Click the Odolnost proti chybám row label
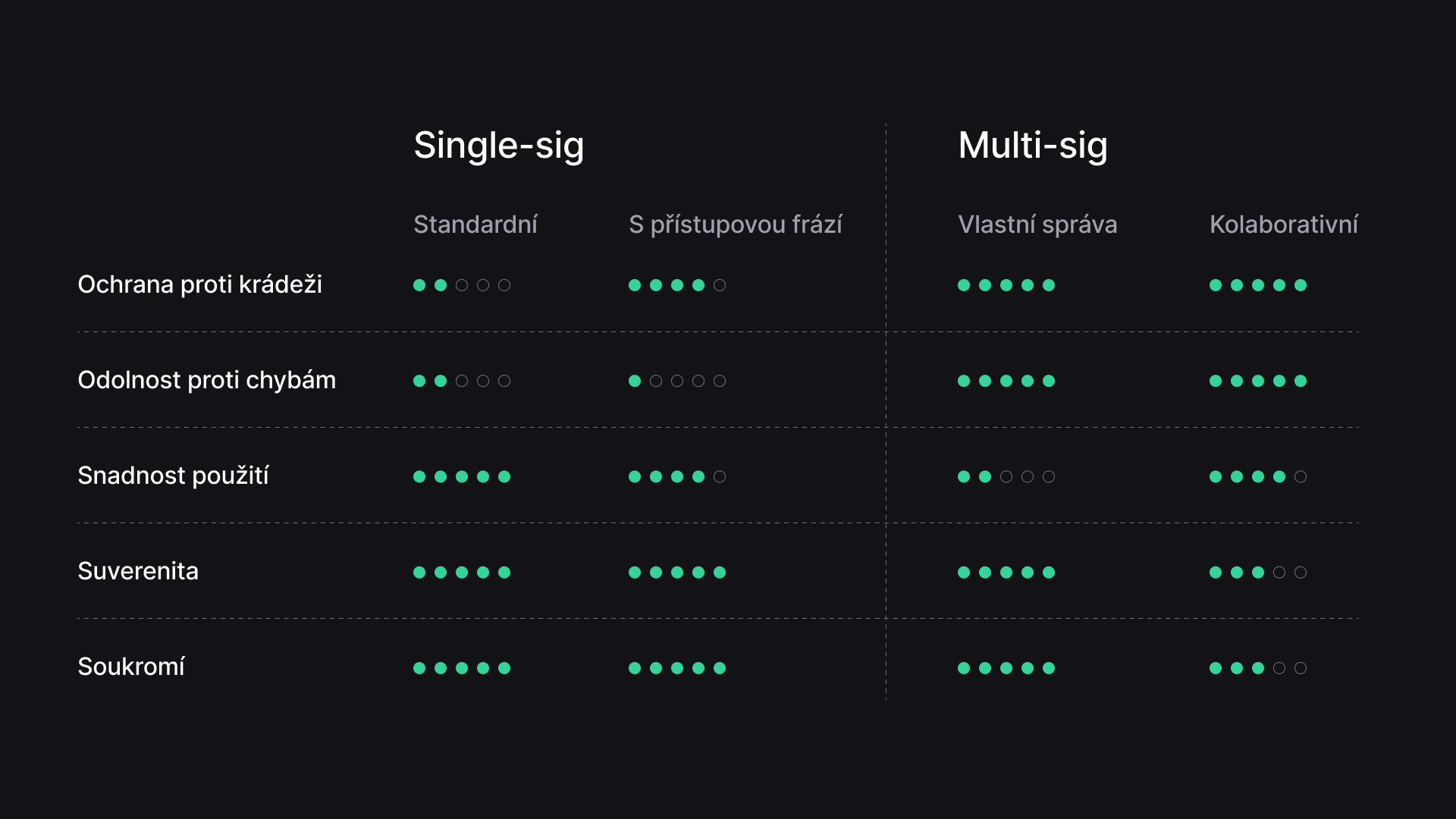Screen dimensions: 1456x819 [207, 380]
